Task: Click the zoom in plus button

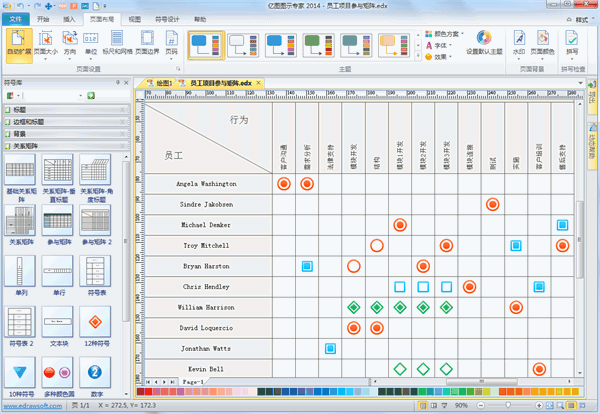Action: coord(539,406)
